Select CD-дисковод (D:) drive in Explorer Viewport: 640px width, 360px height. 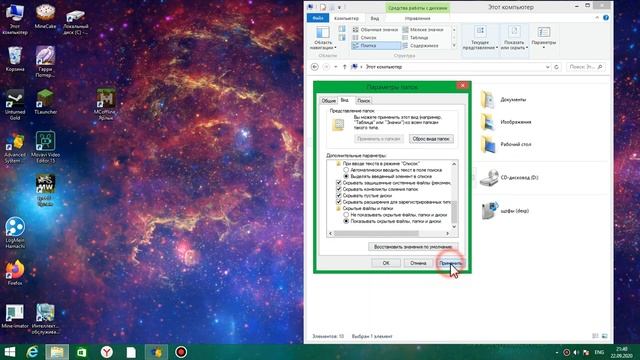pyautogui.click(x=509, y=178)
